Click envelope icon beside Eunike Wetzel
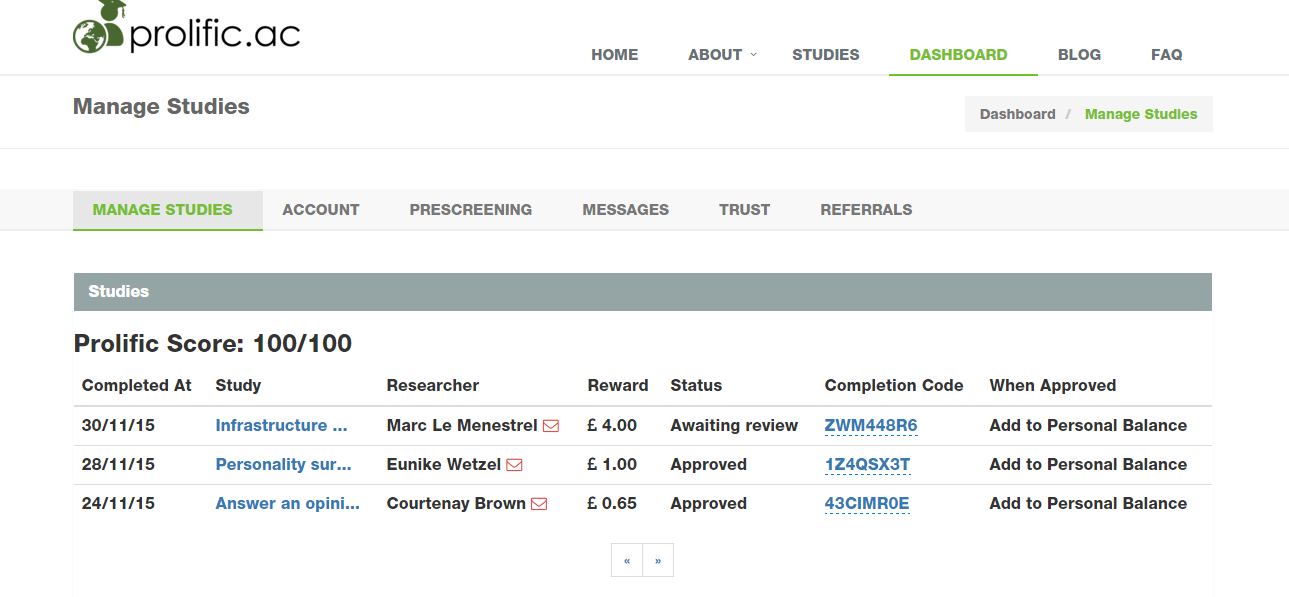 [x=515, y=465]
